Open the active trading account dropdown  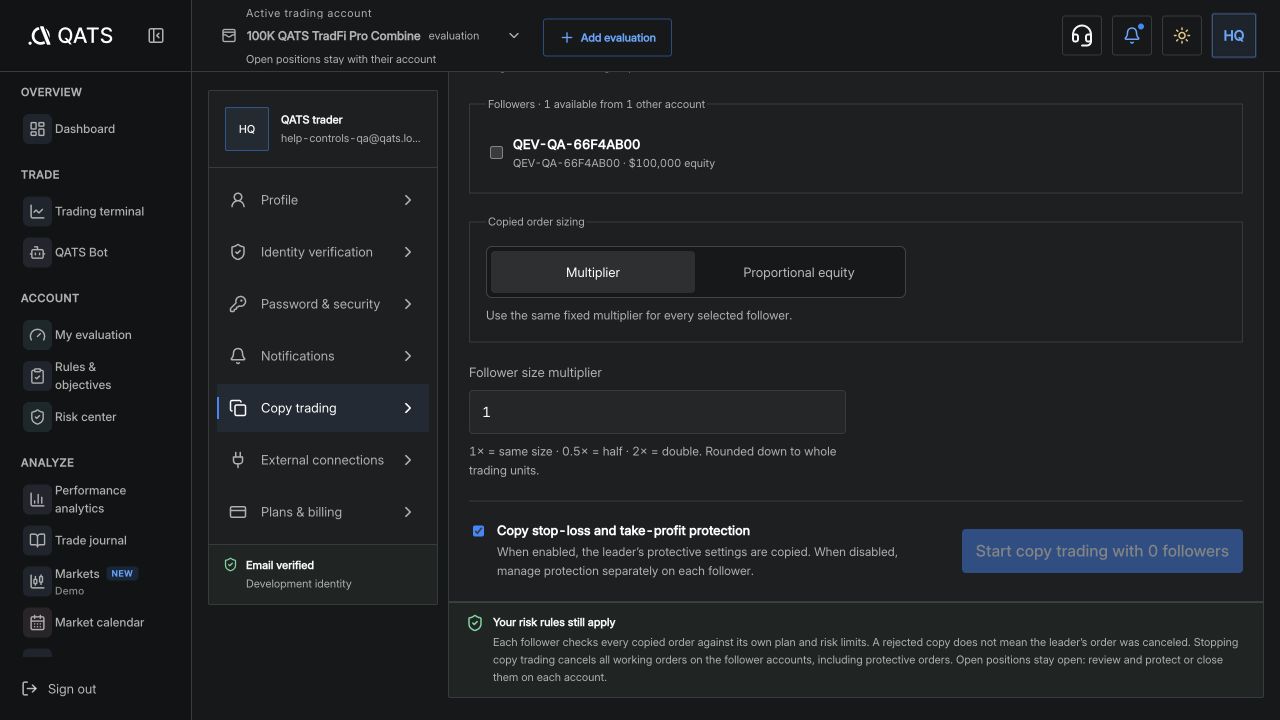tap(371, 36)
